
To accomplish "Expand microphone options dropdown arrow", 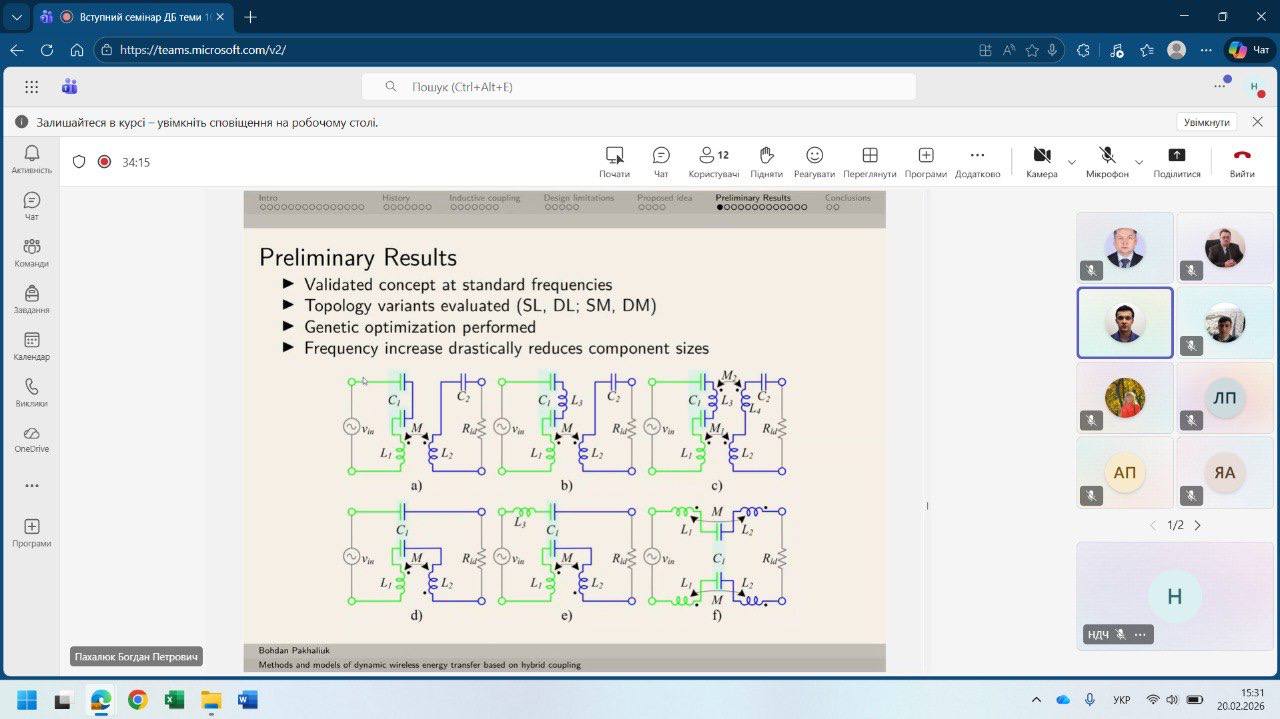I will tap(1139, 162).
